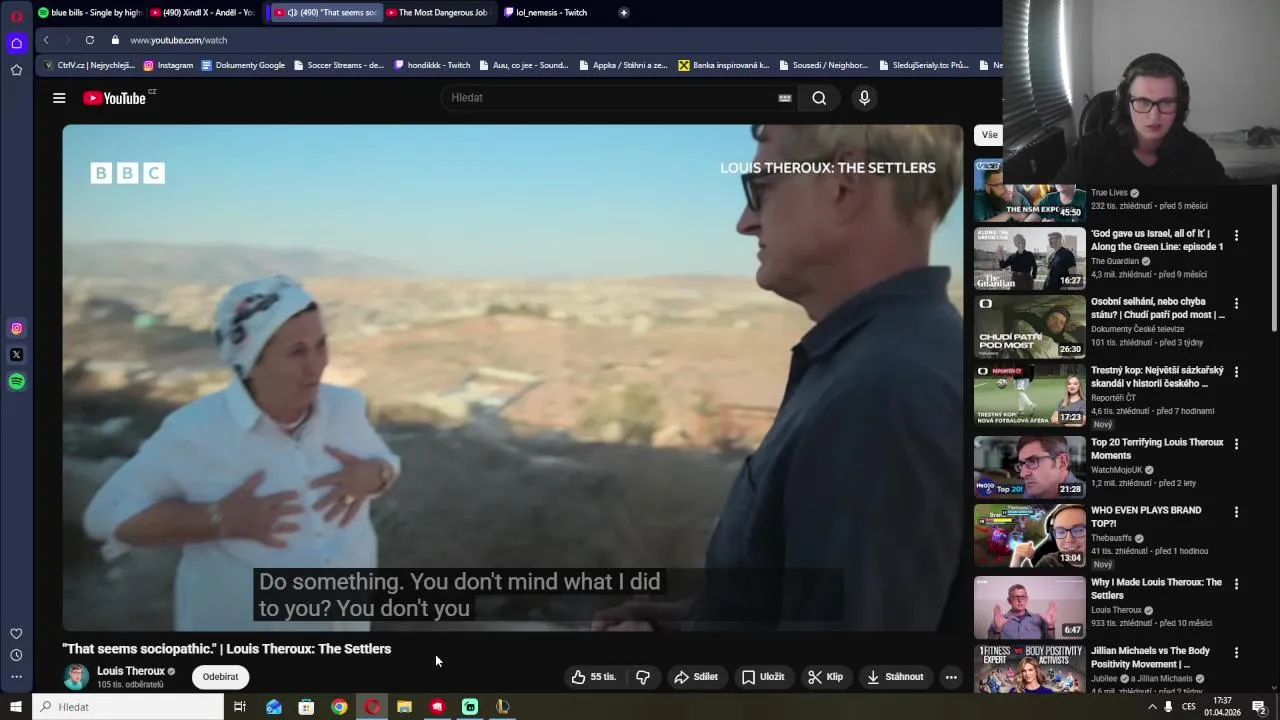Switch to 'blue bills' Spotify tab
This screenshot has width=1280, height=720.
tap(90, 13)
